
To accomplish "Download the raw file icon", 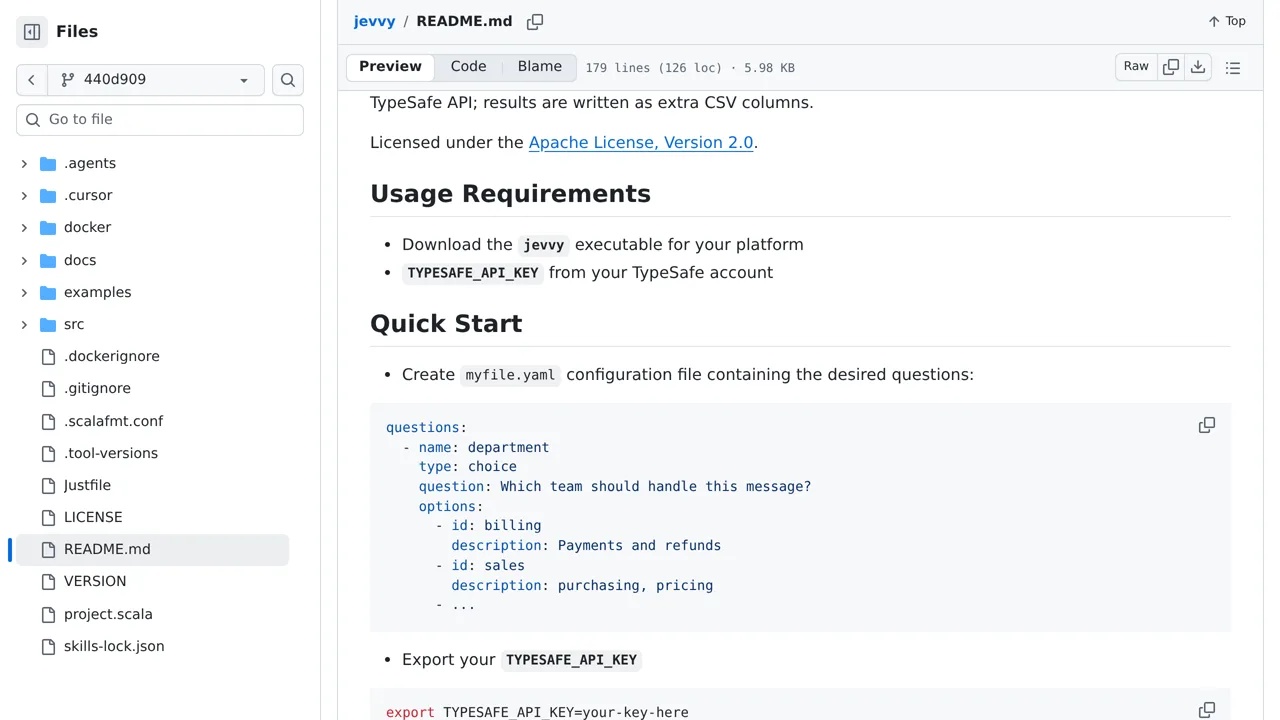I will [1198, 67].
